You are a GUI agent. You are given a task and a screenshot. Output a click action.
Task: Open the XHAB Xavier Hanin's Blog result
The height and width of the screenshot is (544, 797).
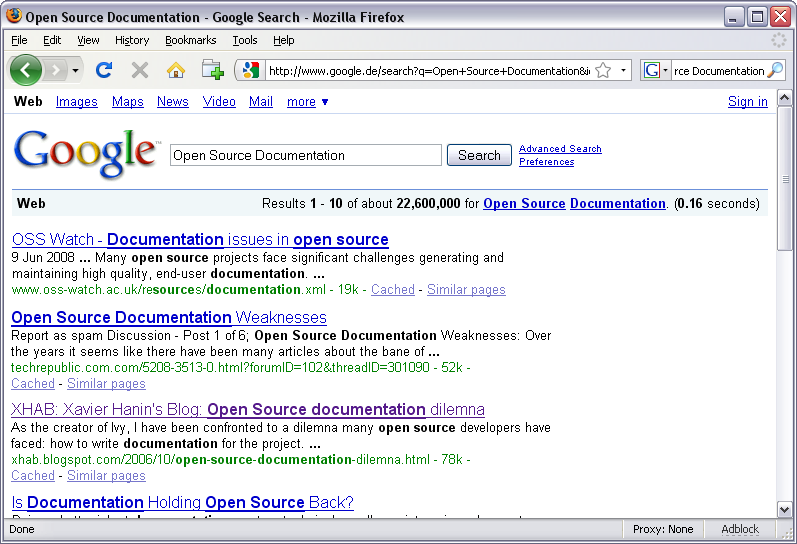248,409
